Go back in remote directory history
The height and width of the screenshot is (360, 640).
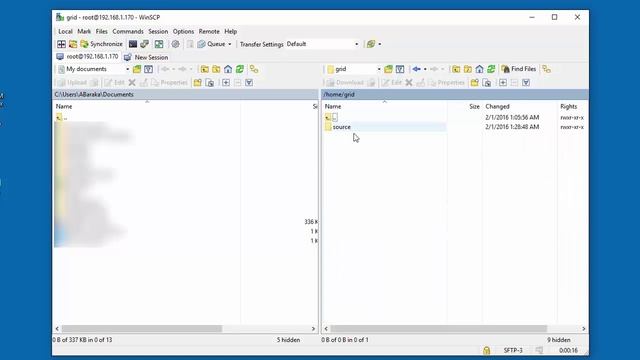pos(416,69)
